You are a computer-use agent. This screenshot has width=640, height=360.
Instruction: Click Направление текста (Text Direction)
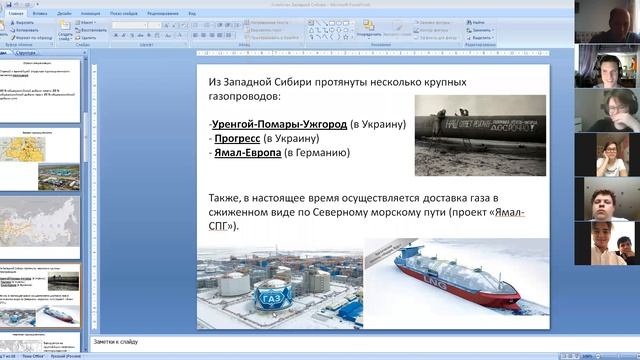click(267, 23)
